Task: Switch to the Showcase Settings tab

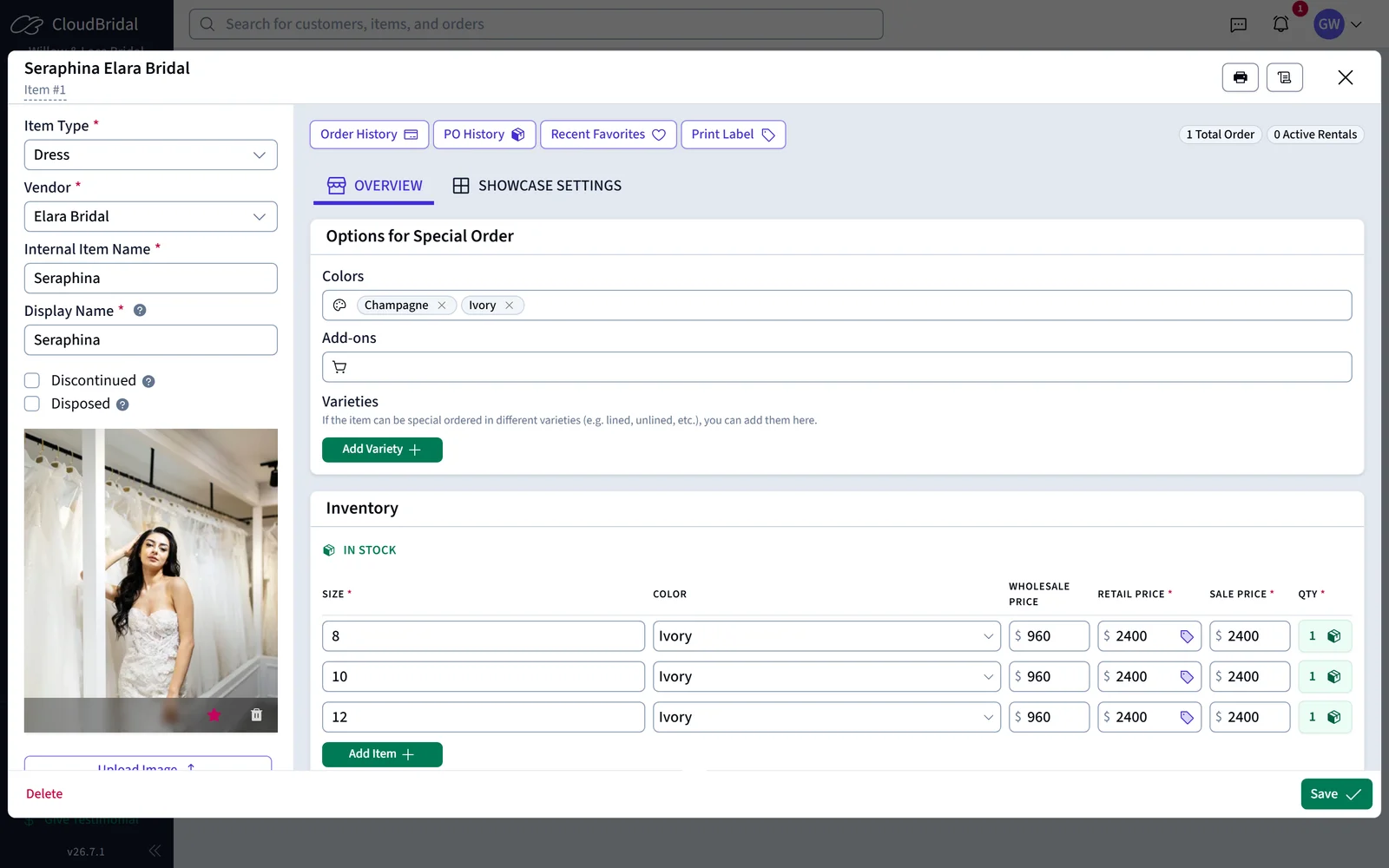Action: point(537,186)
